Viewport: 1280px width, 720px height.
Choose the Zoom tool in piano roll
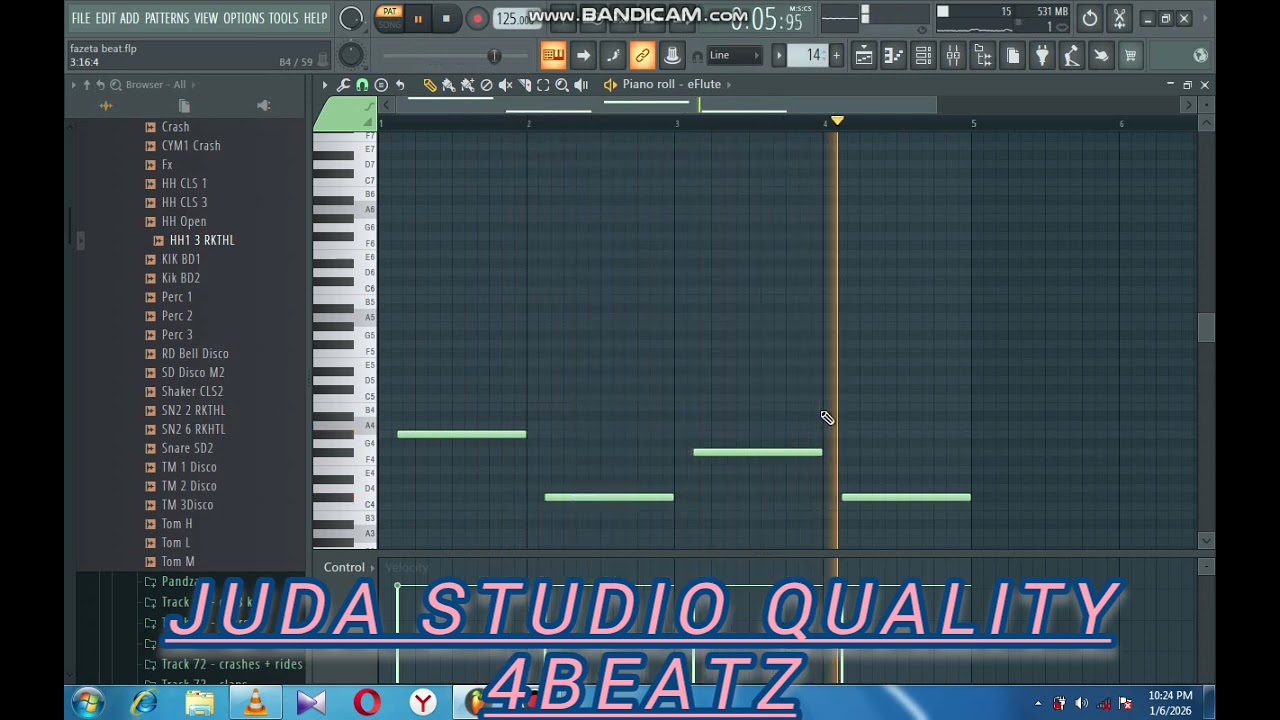click(x=562, y=85)
